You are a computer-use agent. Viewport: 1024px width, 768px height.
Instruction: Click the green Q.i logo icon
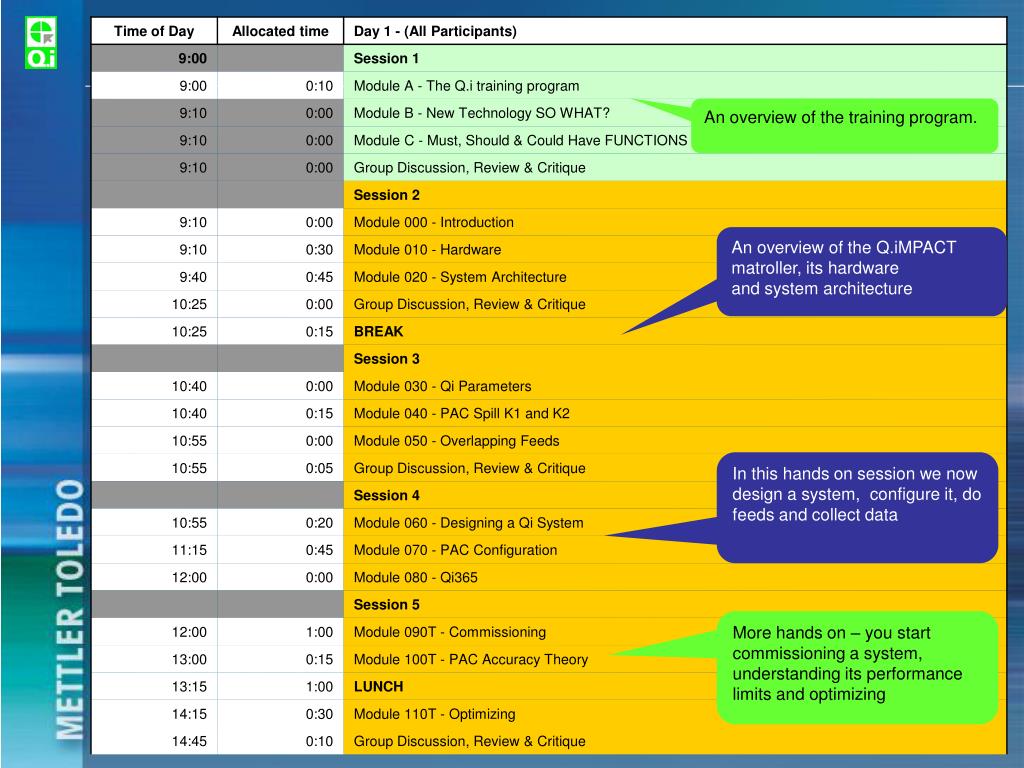click(x=41, y=43)
